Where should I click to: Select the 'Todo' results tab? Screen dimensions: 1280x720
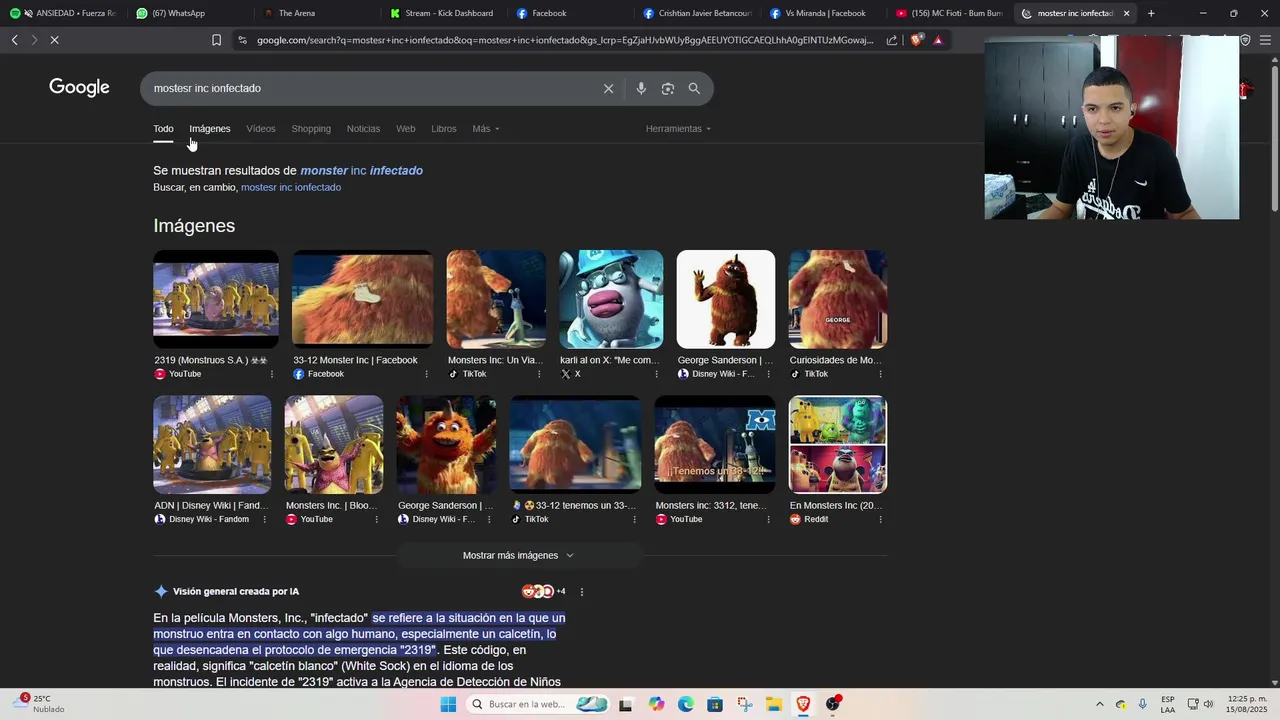tap(163, 128)
